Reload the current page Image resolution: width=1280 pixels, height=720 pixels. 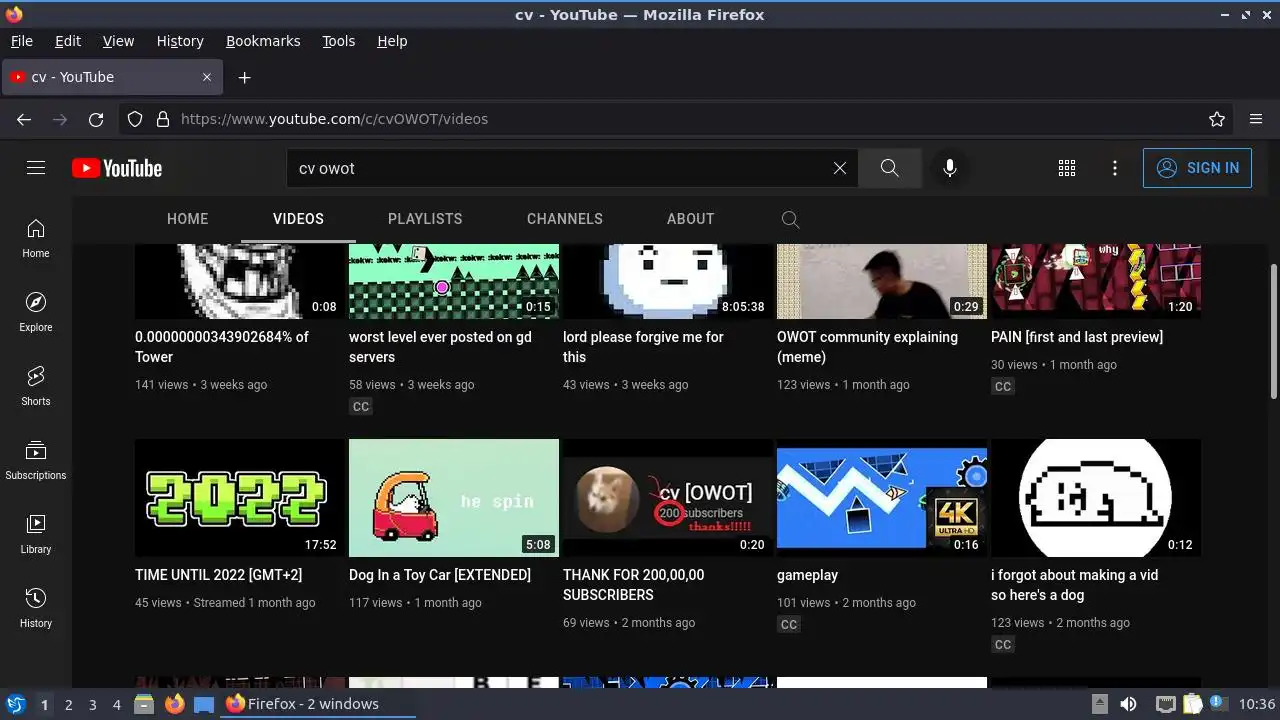coord(96,119)
